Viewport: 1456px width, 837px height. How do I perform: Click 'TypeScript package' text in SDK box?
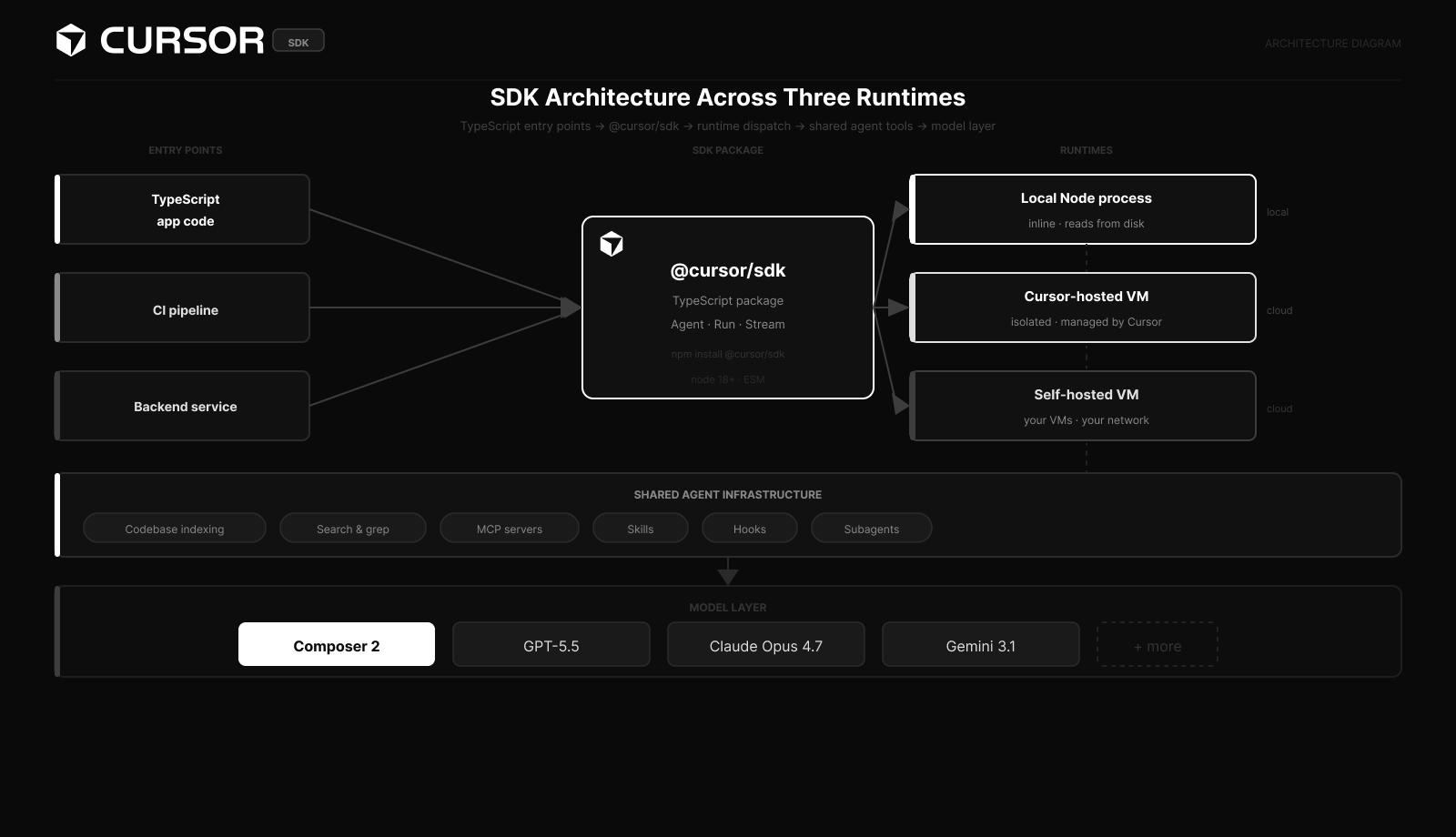click(x=728, y=300)
